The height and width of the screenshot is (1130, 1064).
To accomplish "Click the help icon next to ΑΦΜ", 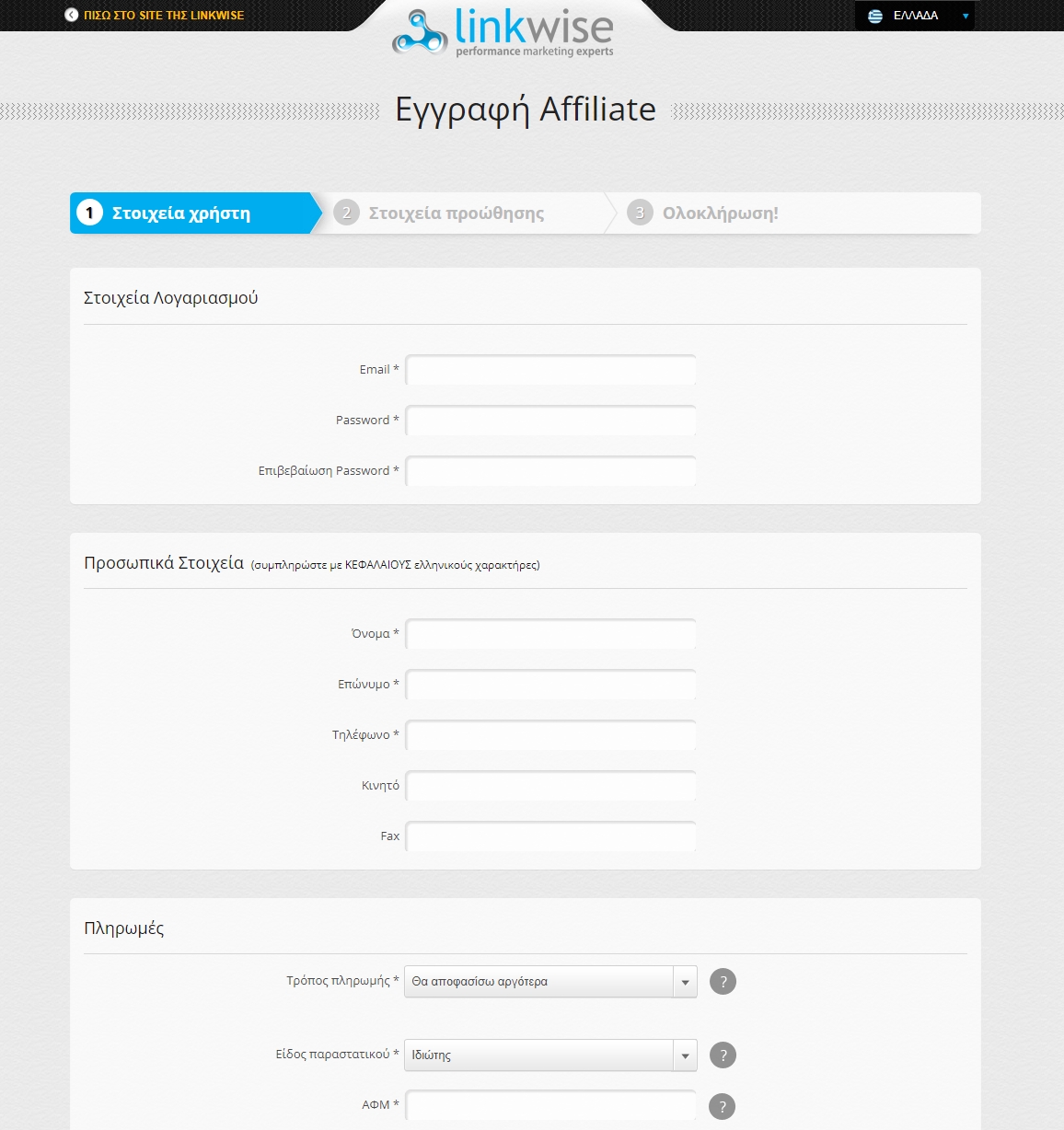I will tap(723, 1105).
